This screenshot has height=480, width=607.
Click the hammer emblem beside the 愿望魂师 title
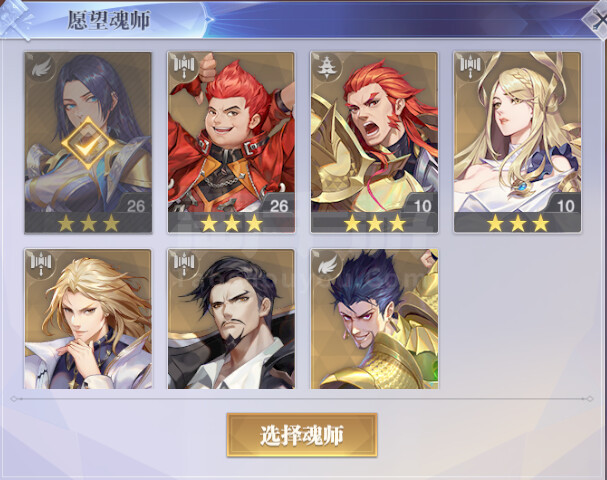click(17, 19)
